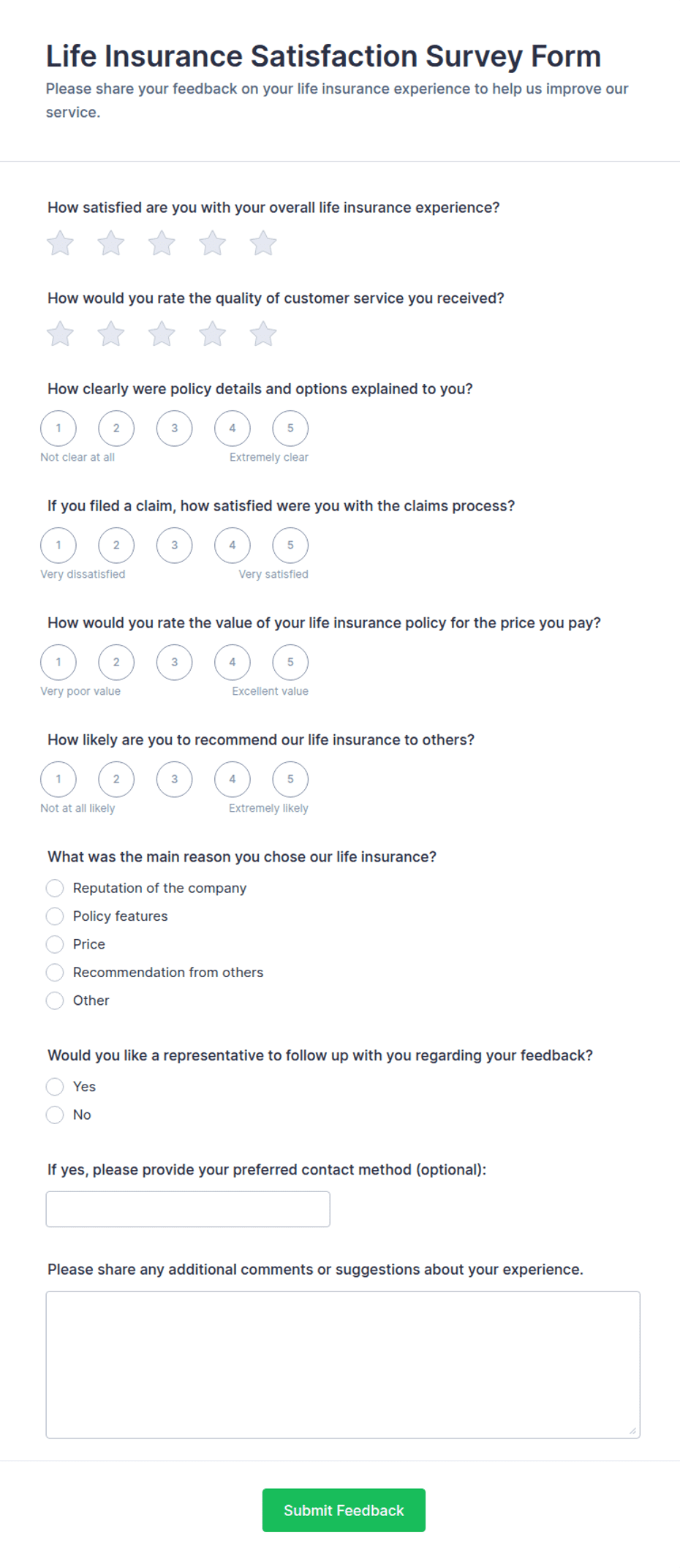Select Price as main reason
The width and height of the screenshot is (680, 1568).
[75, 944]
